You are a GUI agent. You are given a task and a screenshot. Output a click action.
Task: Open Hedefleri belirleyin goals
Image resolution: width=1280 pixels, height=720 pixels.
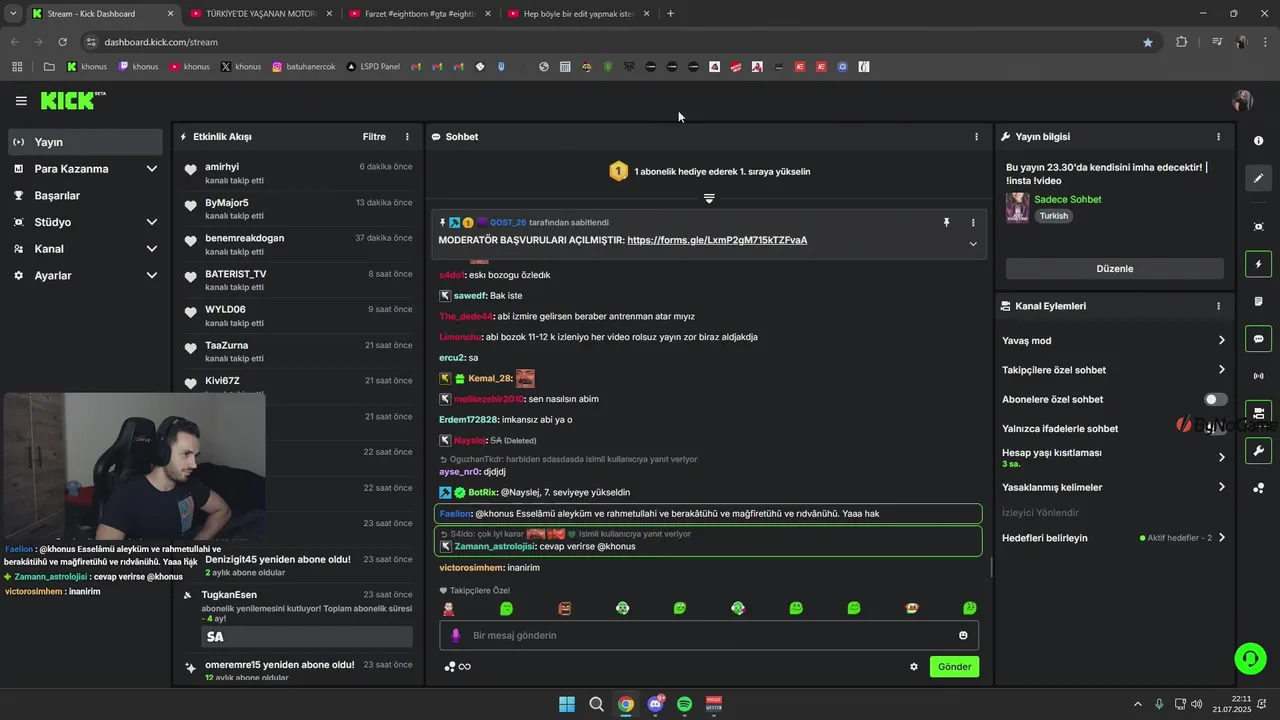1114,538
